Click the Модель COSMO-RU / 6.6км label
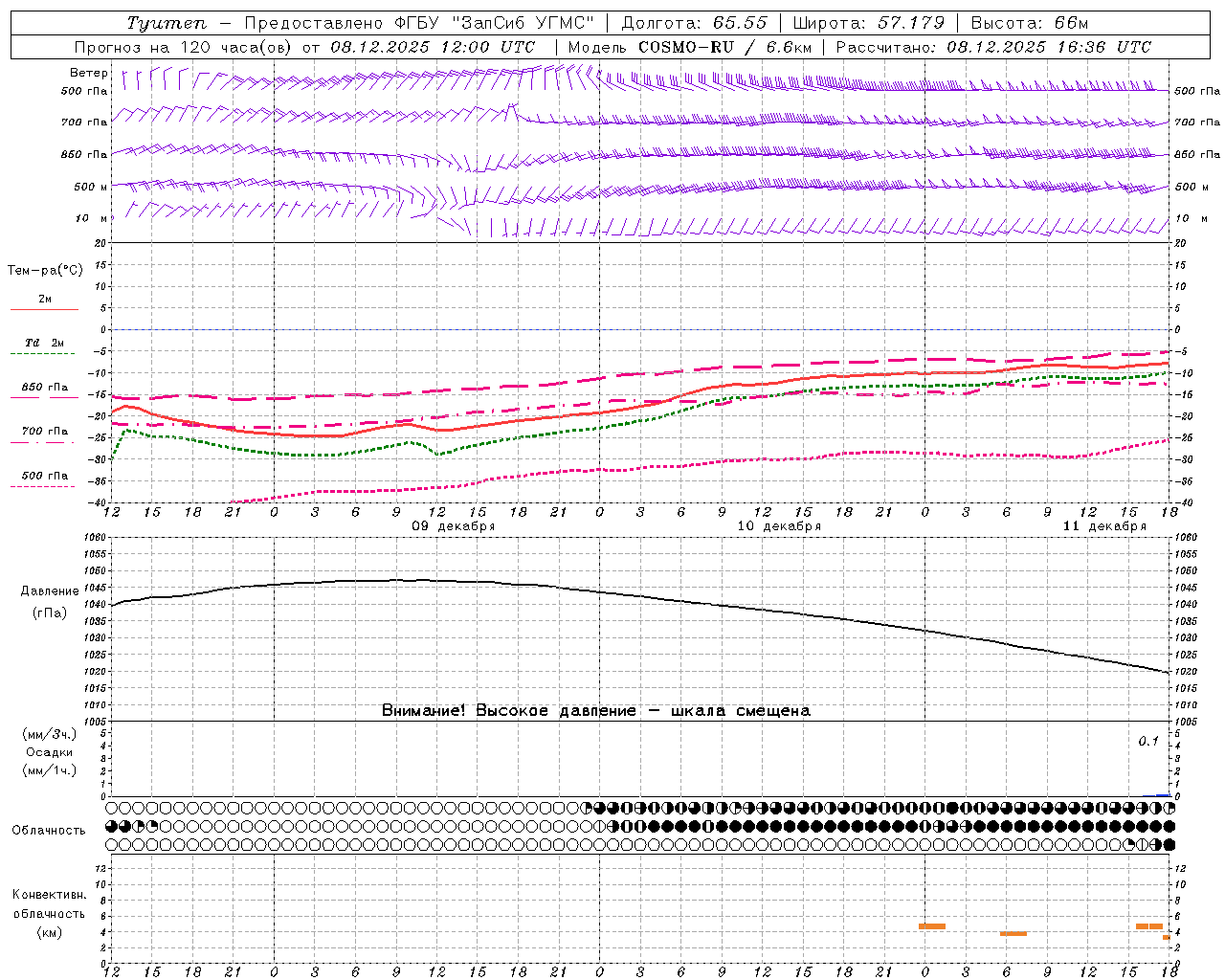The image size is (1225, 980). point(690,47)
